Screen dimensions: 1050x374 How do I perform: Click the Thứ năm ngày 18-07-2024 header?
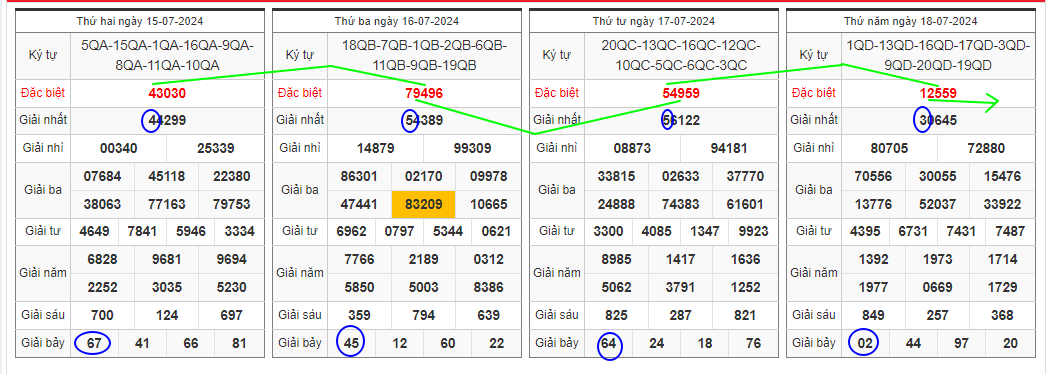tap(911, 21)
